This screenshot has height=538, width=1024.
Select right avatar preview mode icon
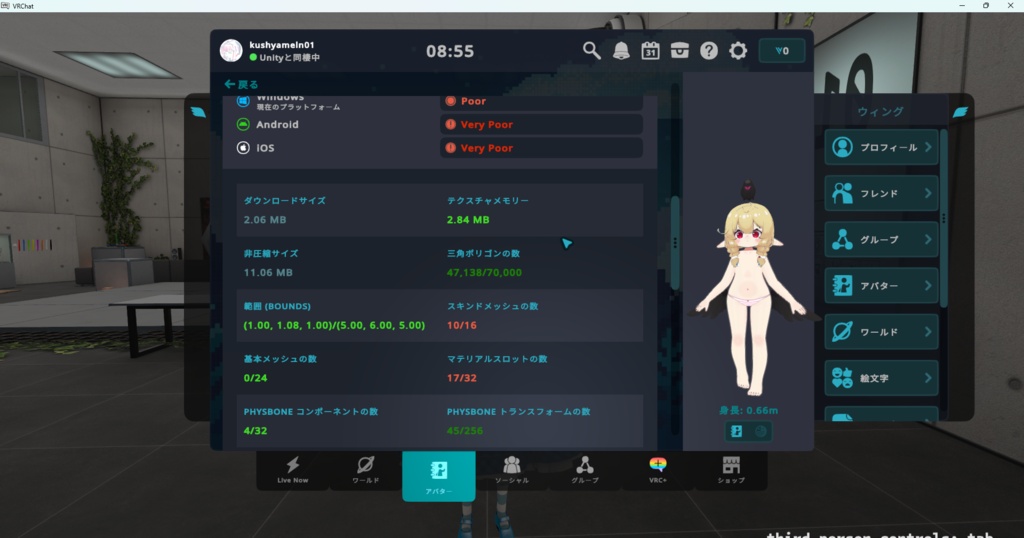click(760, 431)
